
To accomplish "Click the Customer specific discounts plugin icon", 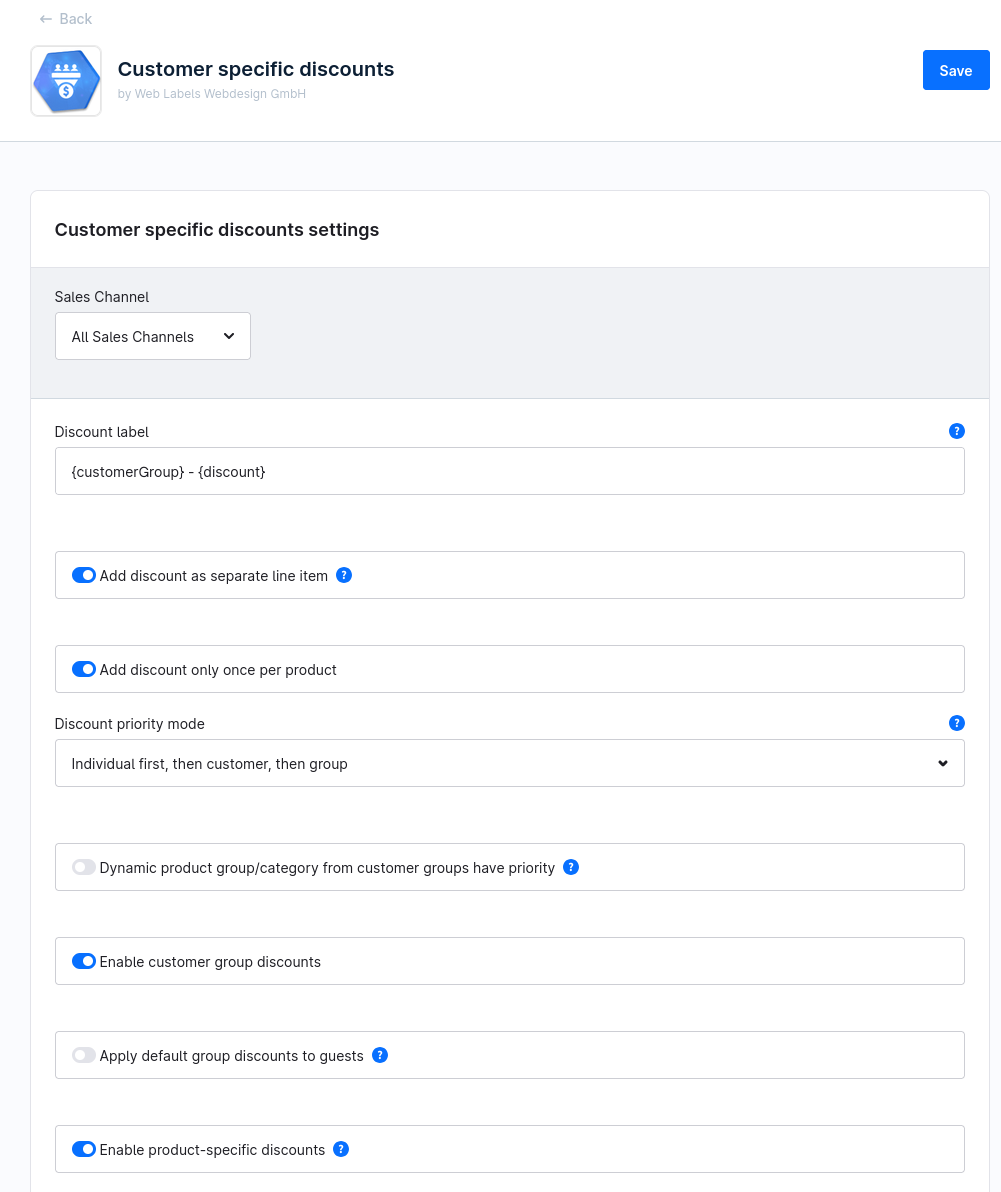I will coord(66,81).
